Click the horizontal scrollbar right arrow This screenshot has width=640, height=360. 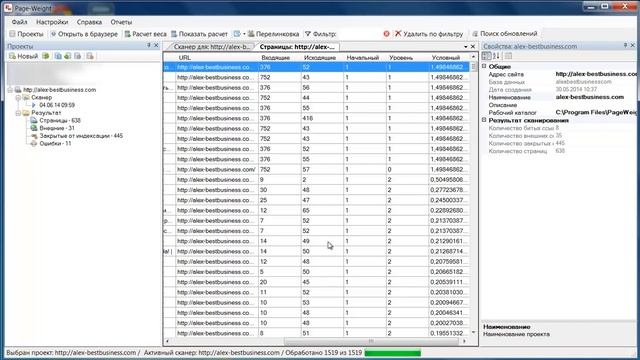click(x=464, y=341)
